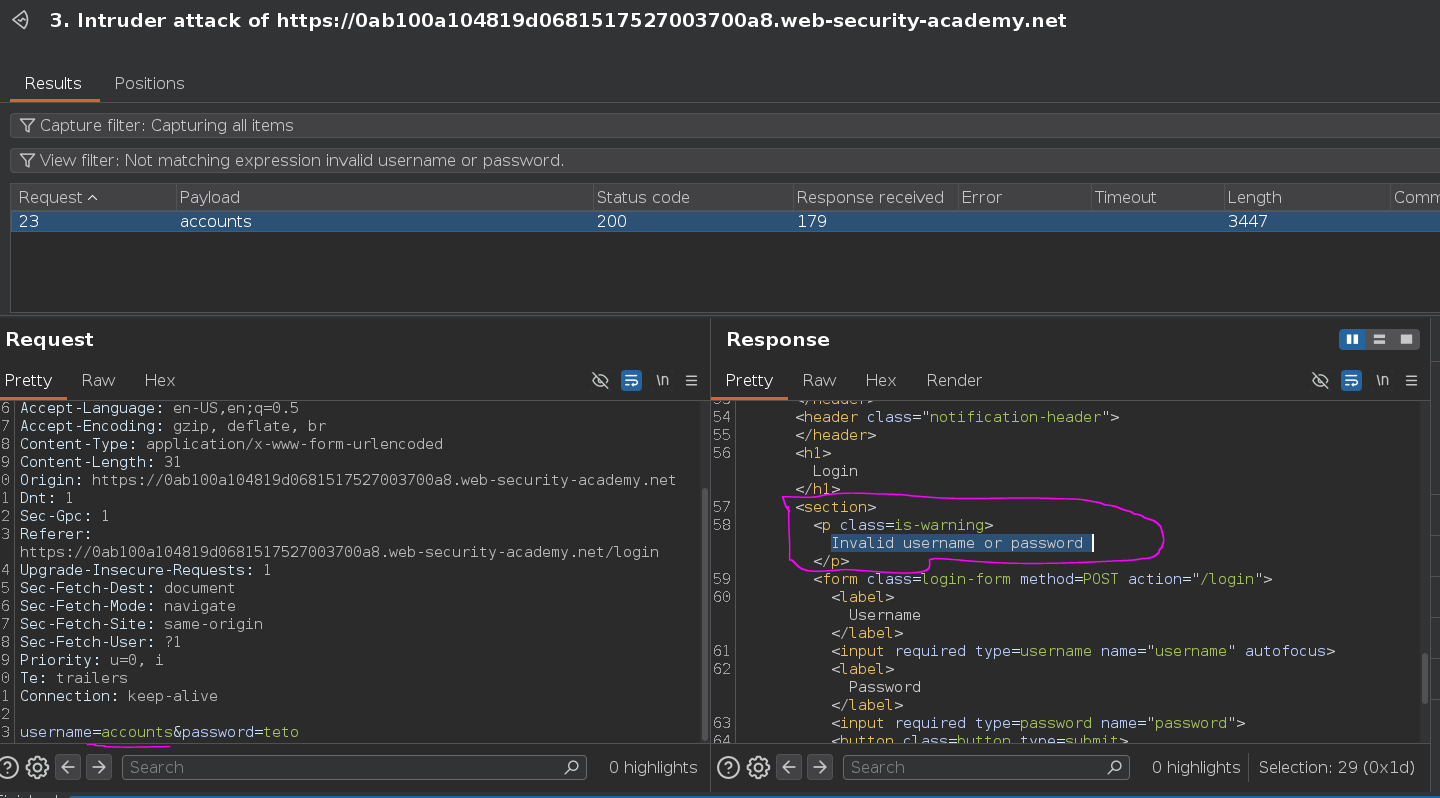Toggle \n non-printable chars in Request panel

662,380
